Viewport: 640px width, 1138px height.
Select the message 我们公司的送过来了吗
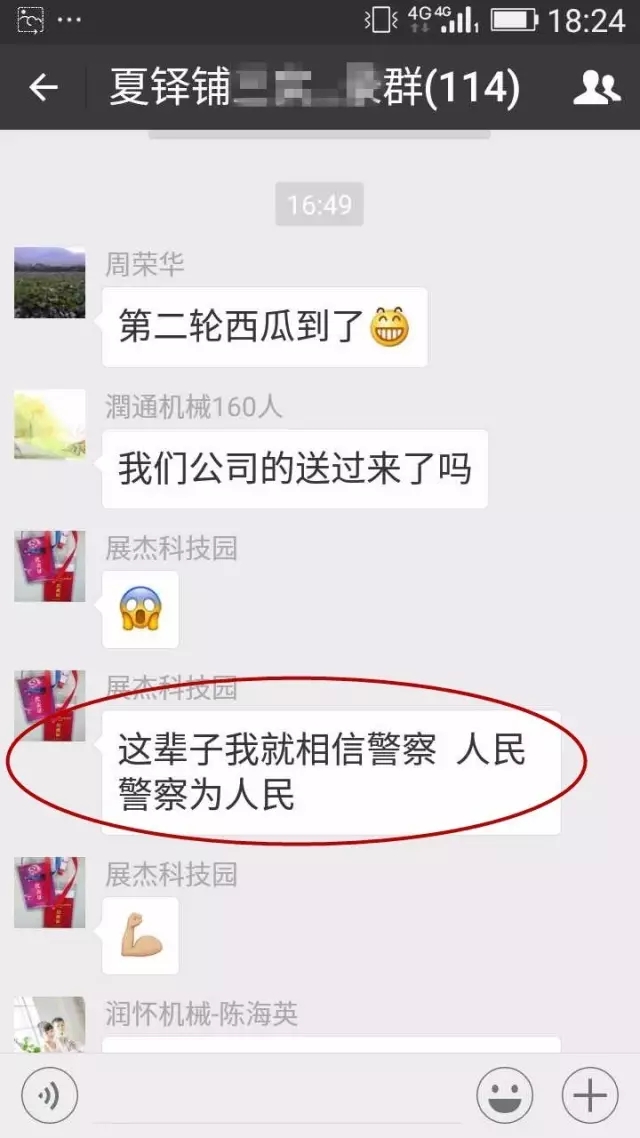[295, 468]
